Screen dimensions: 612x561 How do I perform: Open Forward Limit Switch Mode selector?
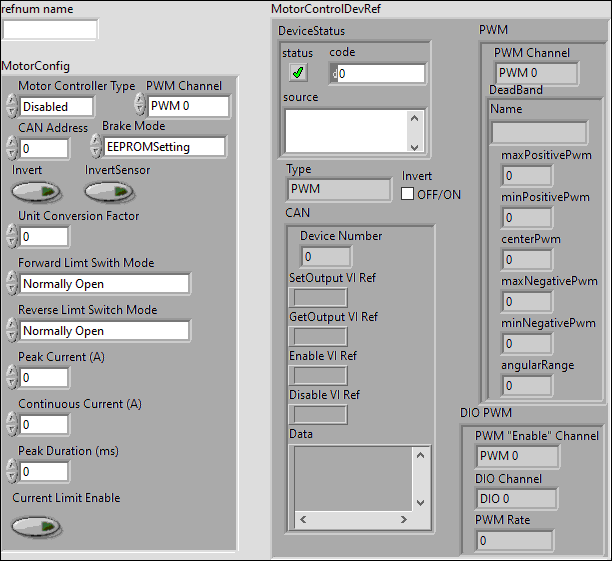[105, 284]
